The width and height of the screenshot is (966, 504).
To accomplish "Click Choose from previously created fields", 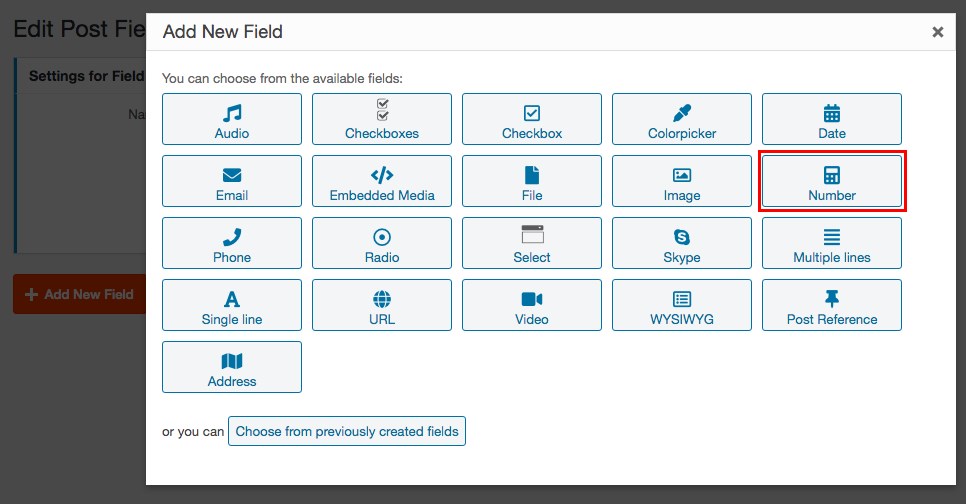I will [x=347, y=431].
